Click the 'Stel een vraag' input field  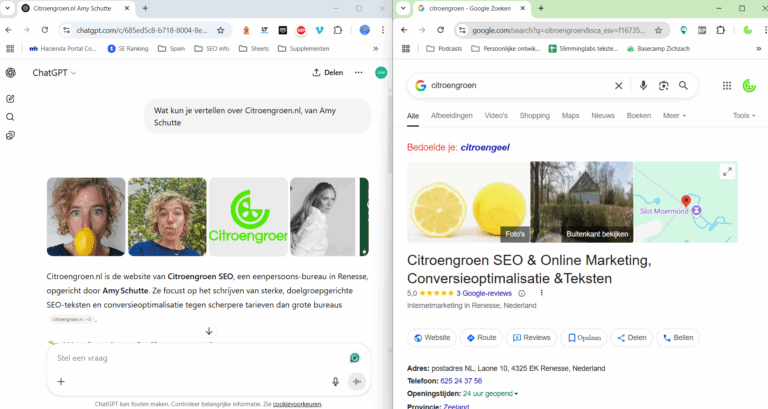[x=190, y=357]
